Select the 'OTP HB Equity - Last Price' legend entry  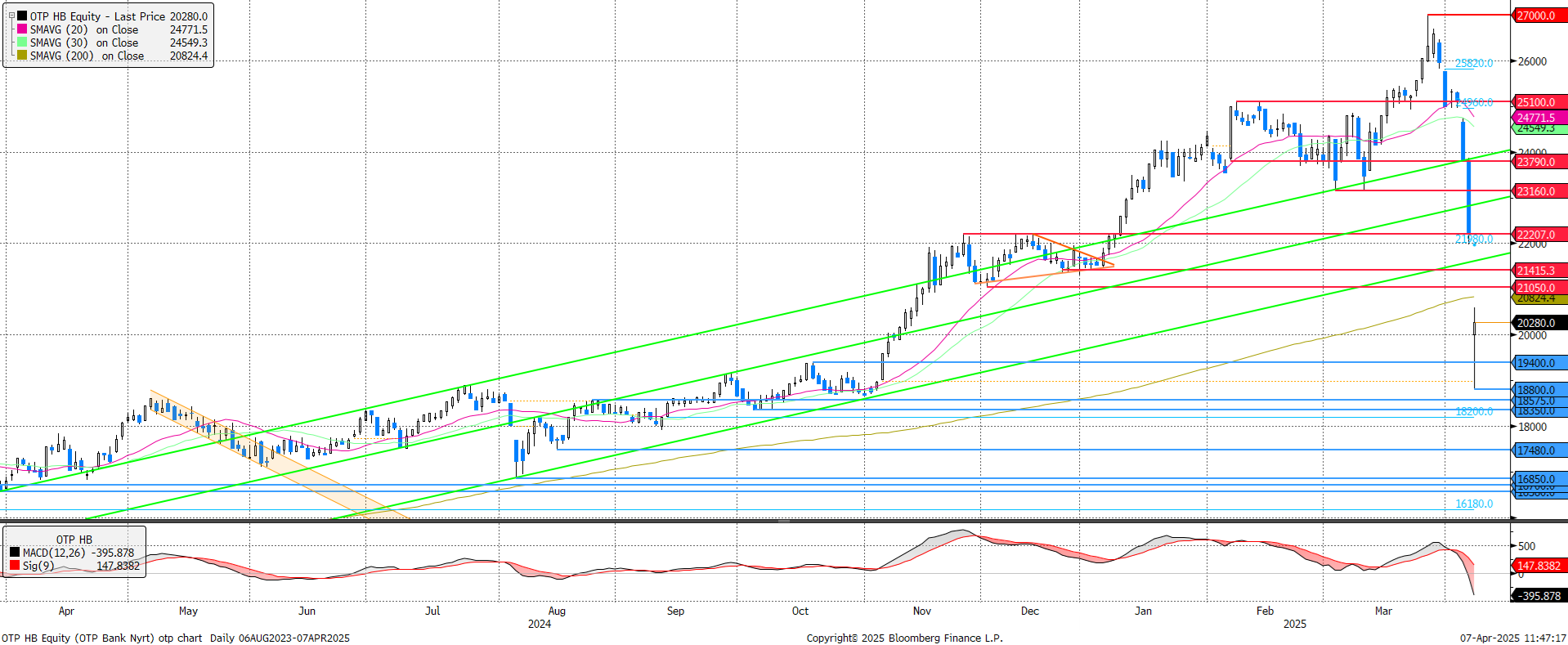point(98,16)
